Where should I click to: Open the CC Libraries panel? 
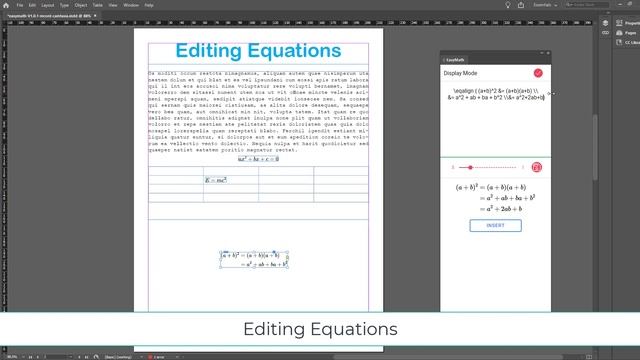pyautogui.click(x=628, y=42)
